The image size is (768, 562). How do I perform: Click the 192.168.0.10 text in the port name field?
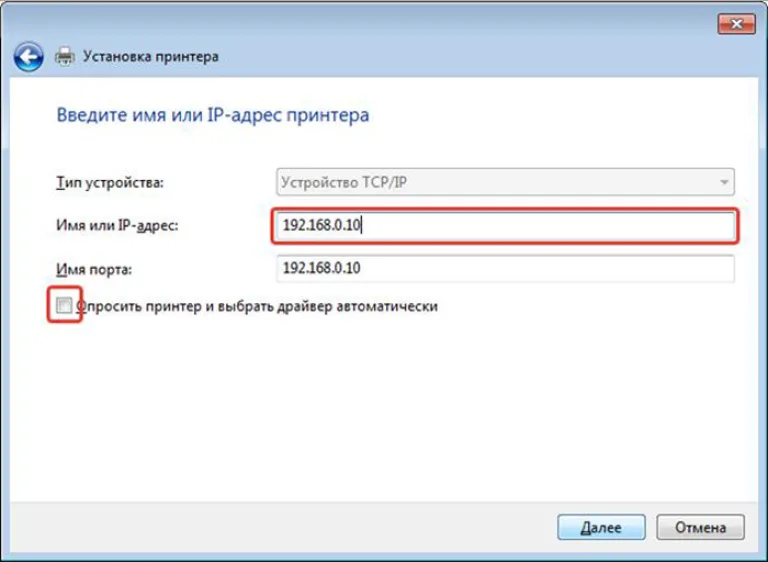click(322, 268)
